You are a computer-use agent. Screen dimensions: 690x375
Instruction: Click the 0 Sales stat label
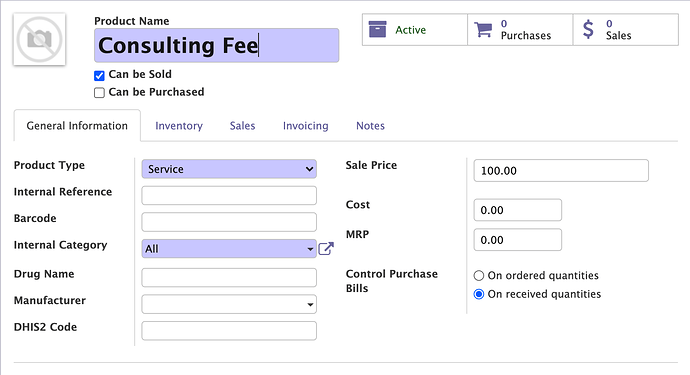618,30
